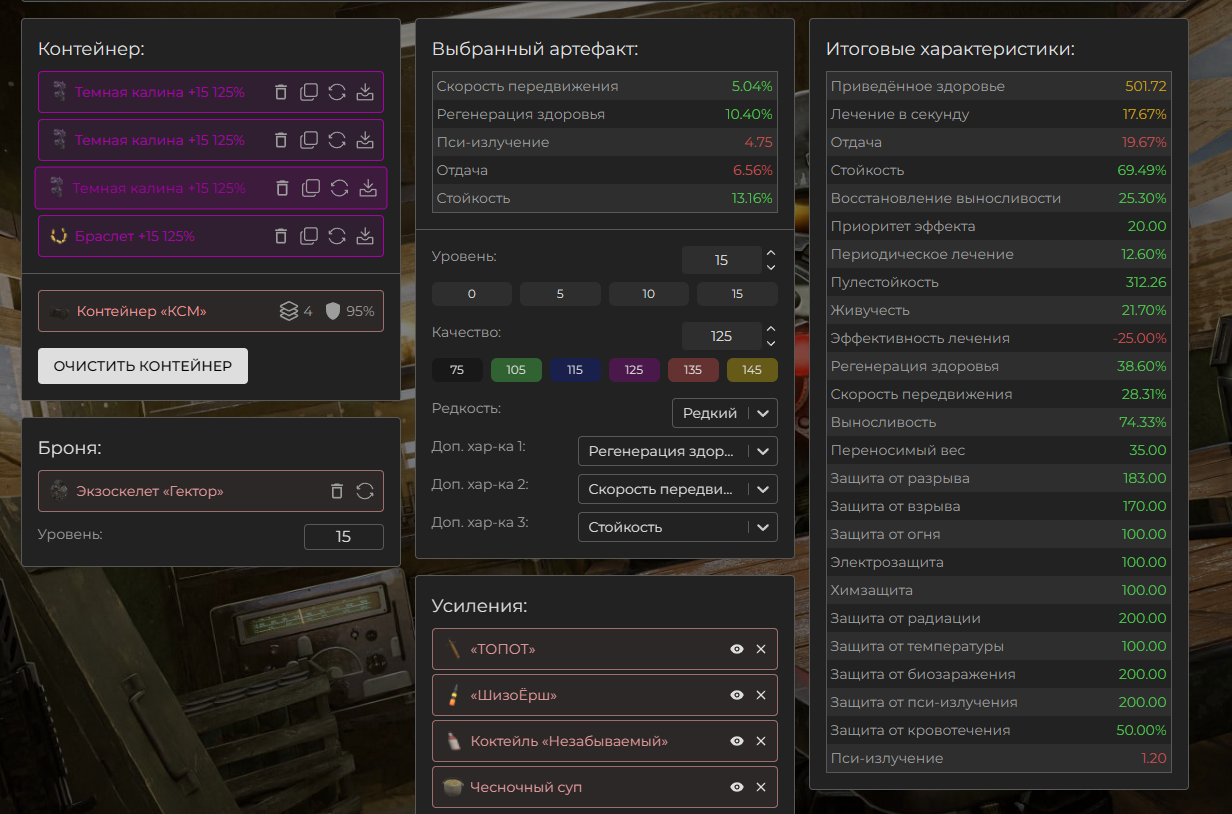Remove Коктейль «Незабываемый» with its X
The height and width of the screenshot is (814, 1232).
(x=761, y=741)
